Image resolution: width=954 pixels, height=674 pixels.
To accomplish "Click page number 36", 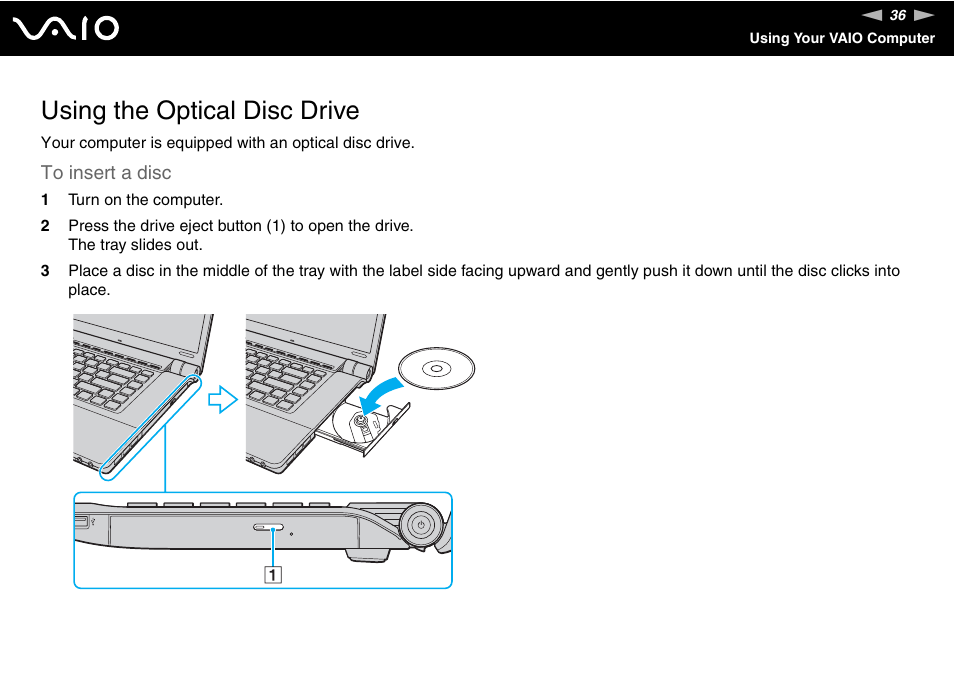I will (x=898, y=15).
